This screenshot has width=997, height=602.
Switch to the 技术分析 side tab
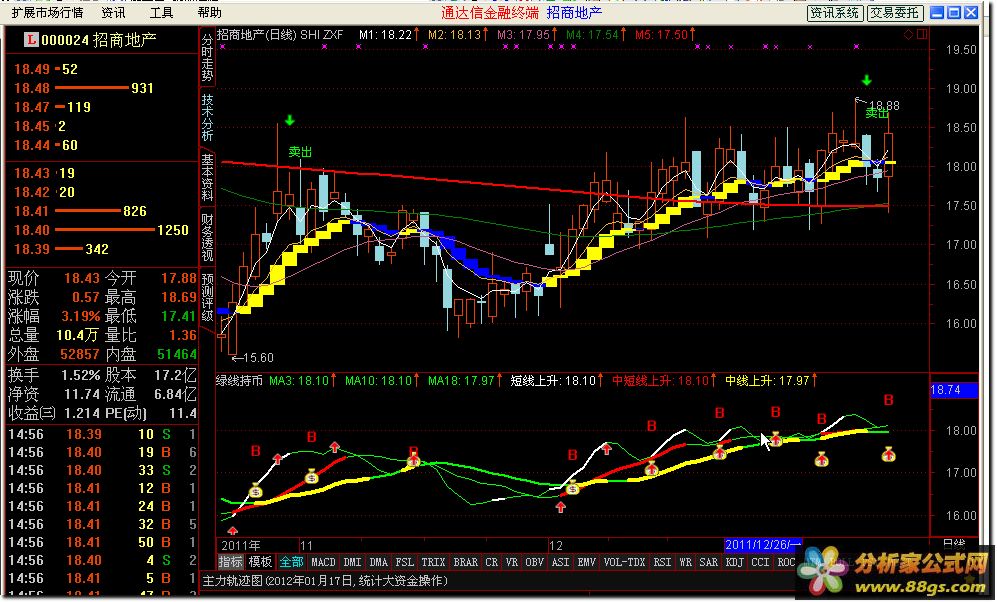coord(207,118)
